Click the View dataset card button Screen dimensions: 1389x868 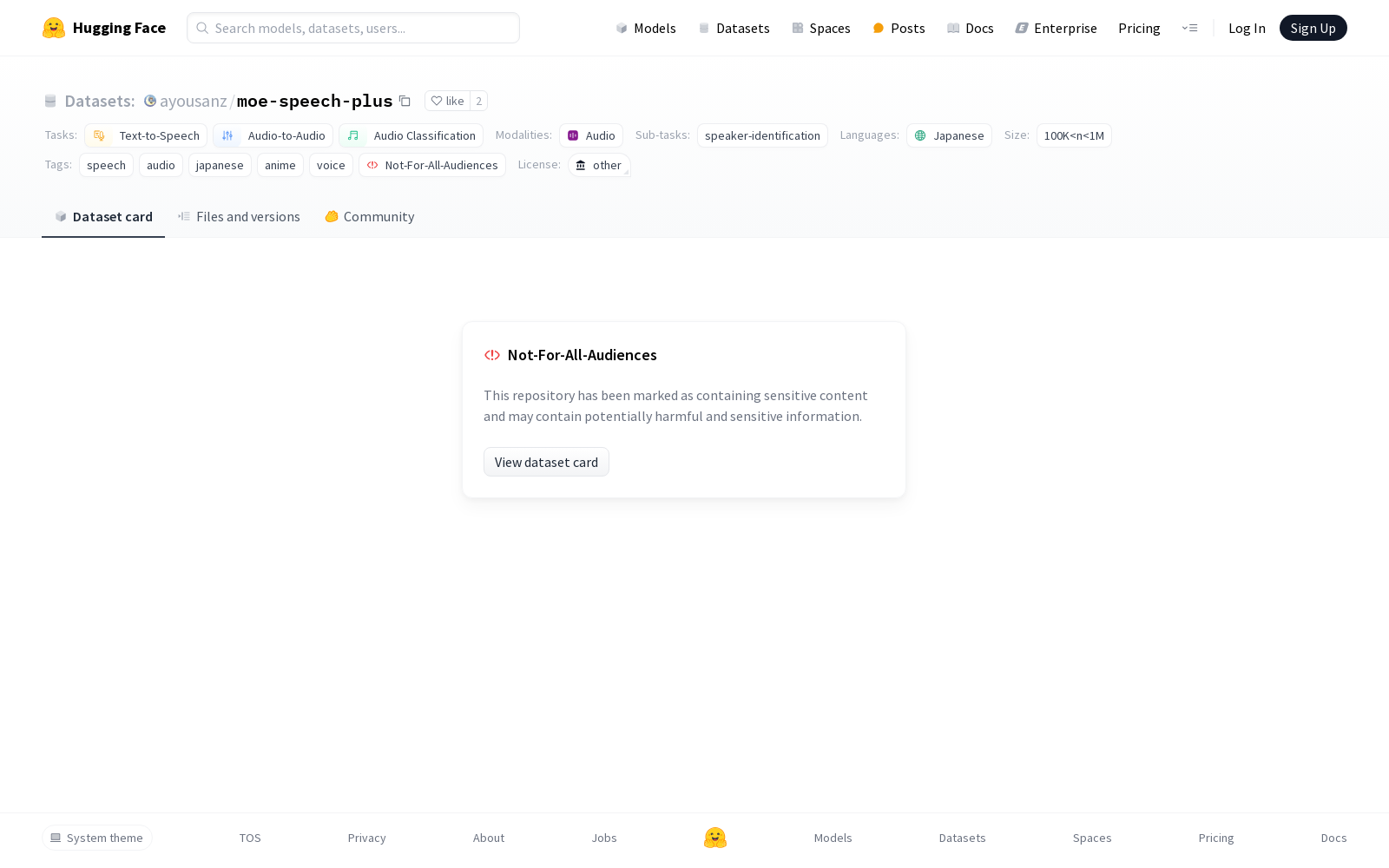tap(546, 462)
